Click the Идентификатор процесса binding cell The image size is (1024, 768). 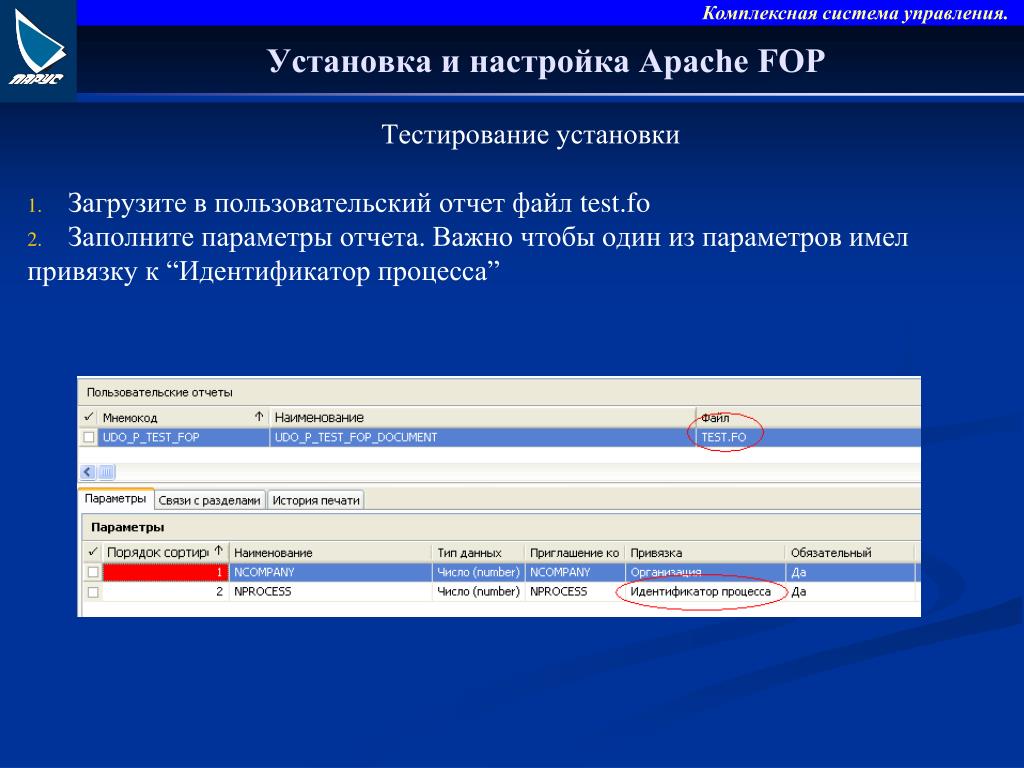pyautogui.click(x=705, y=592)
